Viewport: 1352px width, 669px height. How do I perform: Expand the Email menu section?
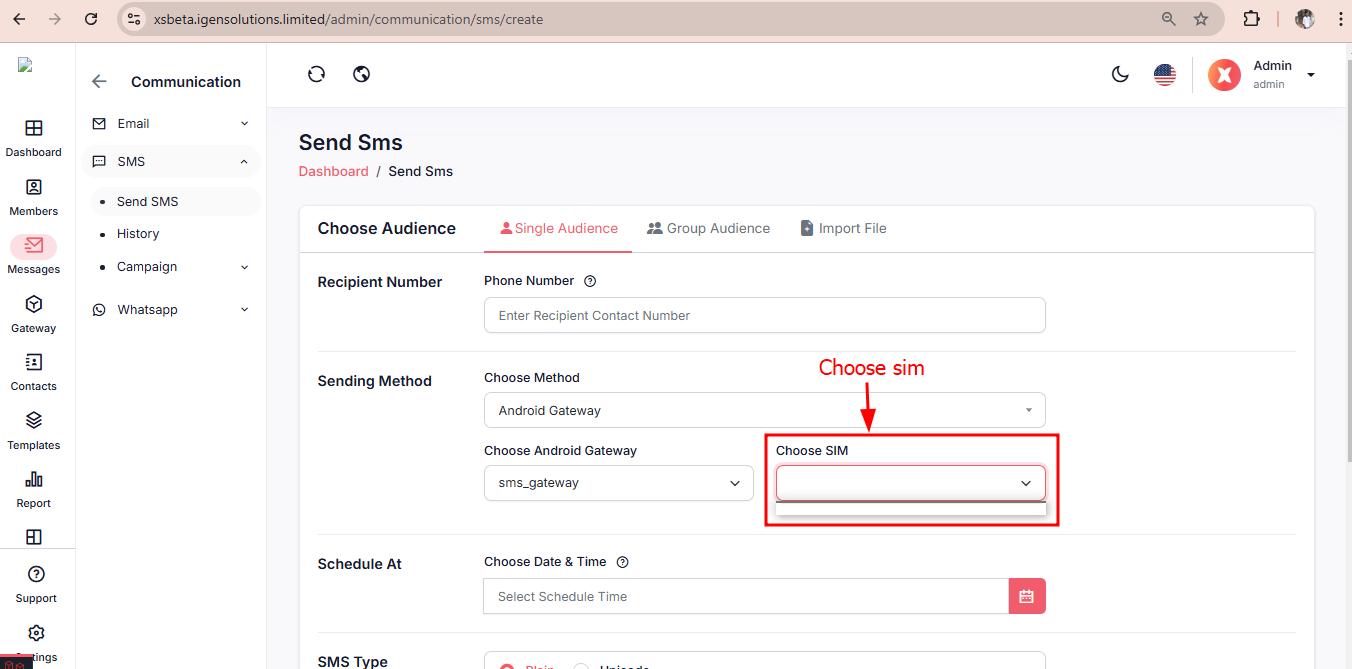tap(170, 124)
